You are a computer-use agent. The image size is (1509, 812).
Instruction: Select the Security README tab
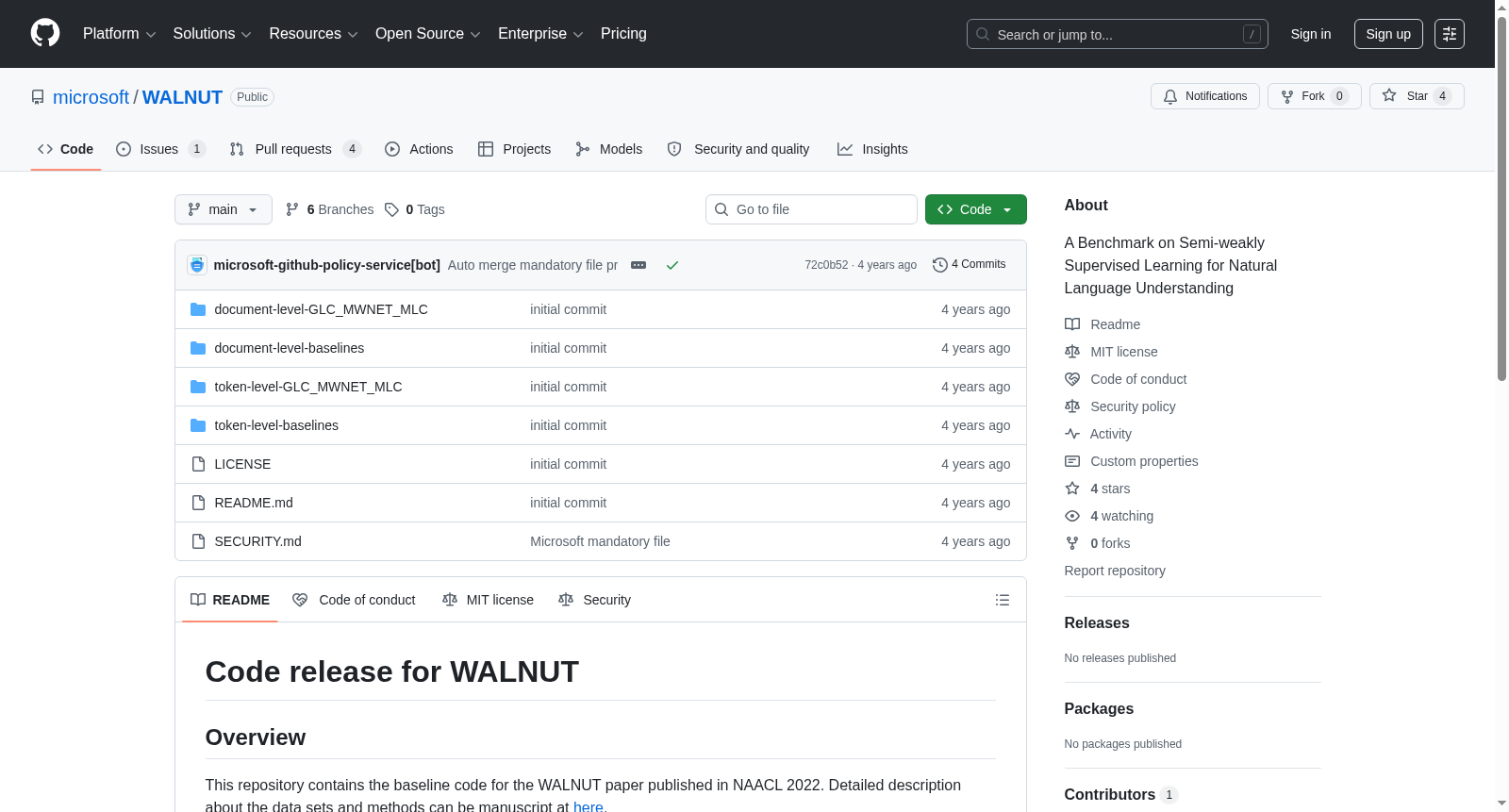(x=594, y=600)
